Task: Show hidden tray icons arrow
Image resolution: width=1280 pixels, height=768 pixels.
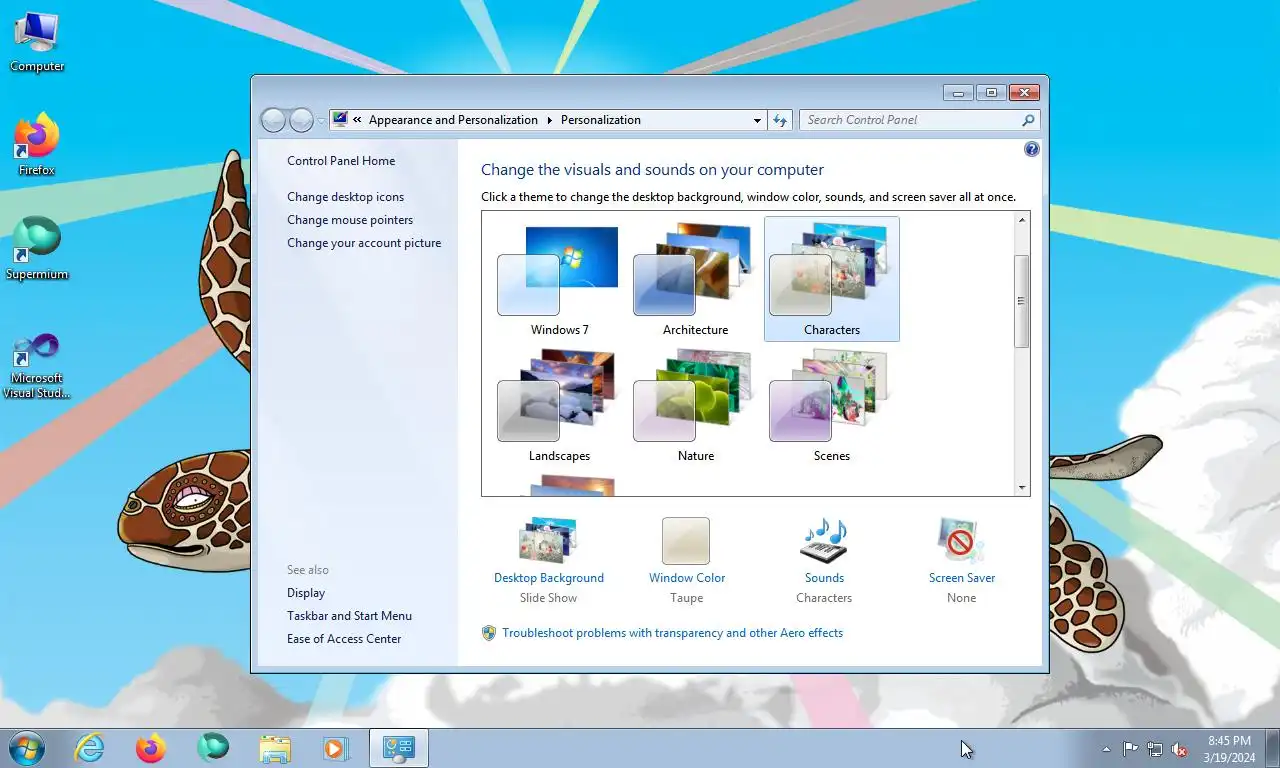Action: pyautogui.click(x=1106, y=749)
